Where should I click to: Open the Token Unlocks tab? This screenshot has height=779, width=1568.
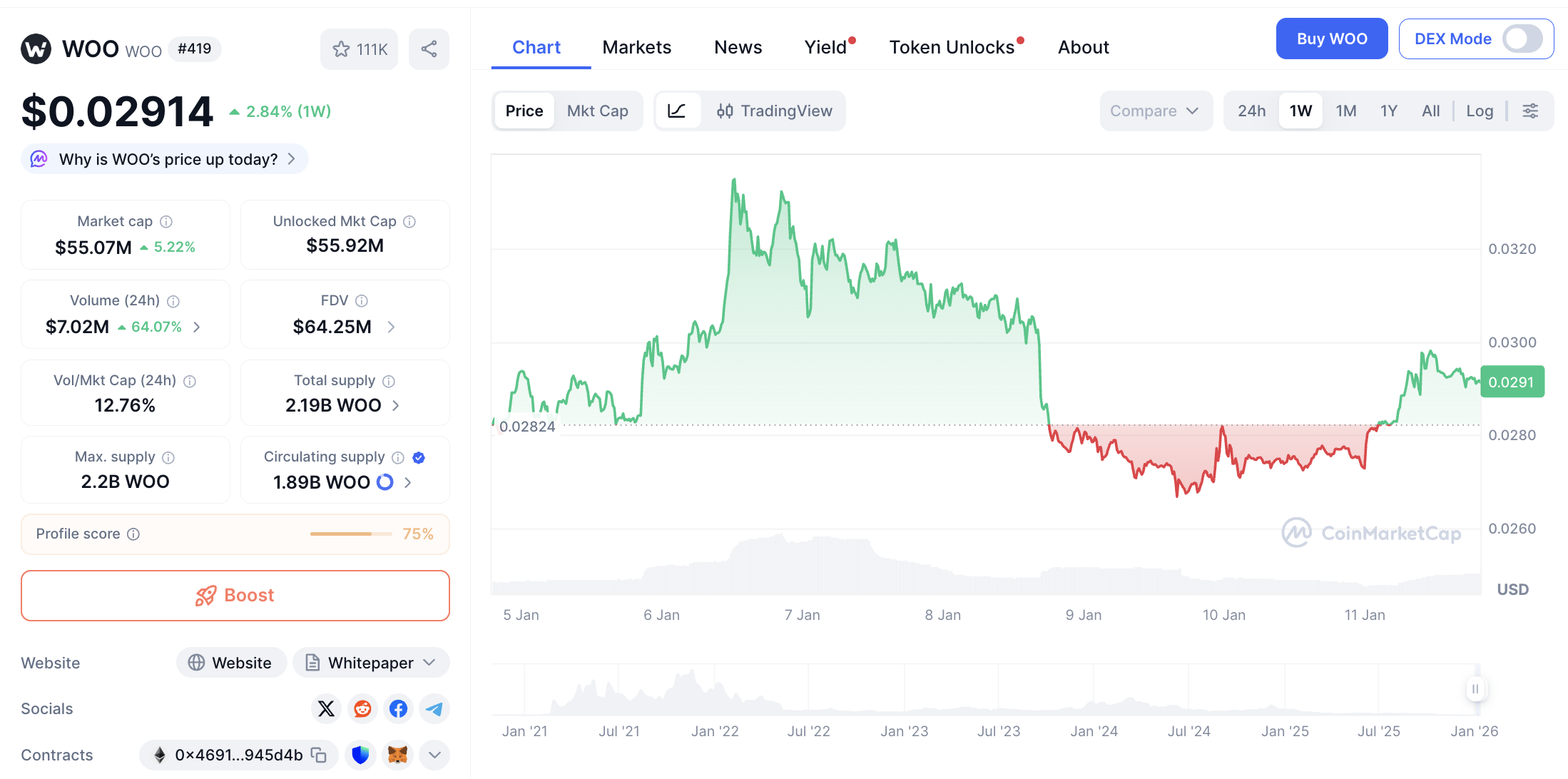(952, 47)
